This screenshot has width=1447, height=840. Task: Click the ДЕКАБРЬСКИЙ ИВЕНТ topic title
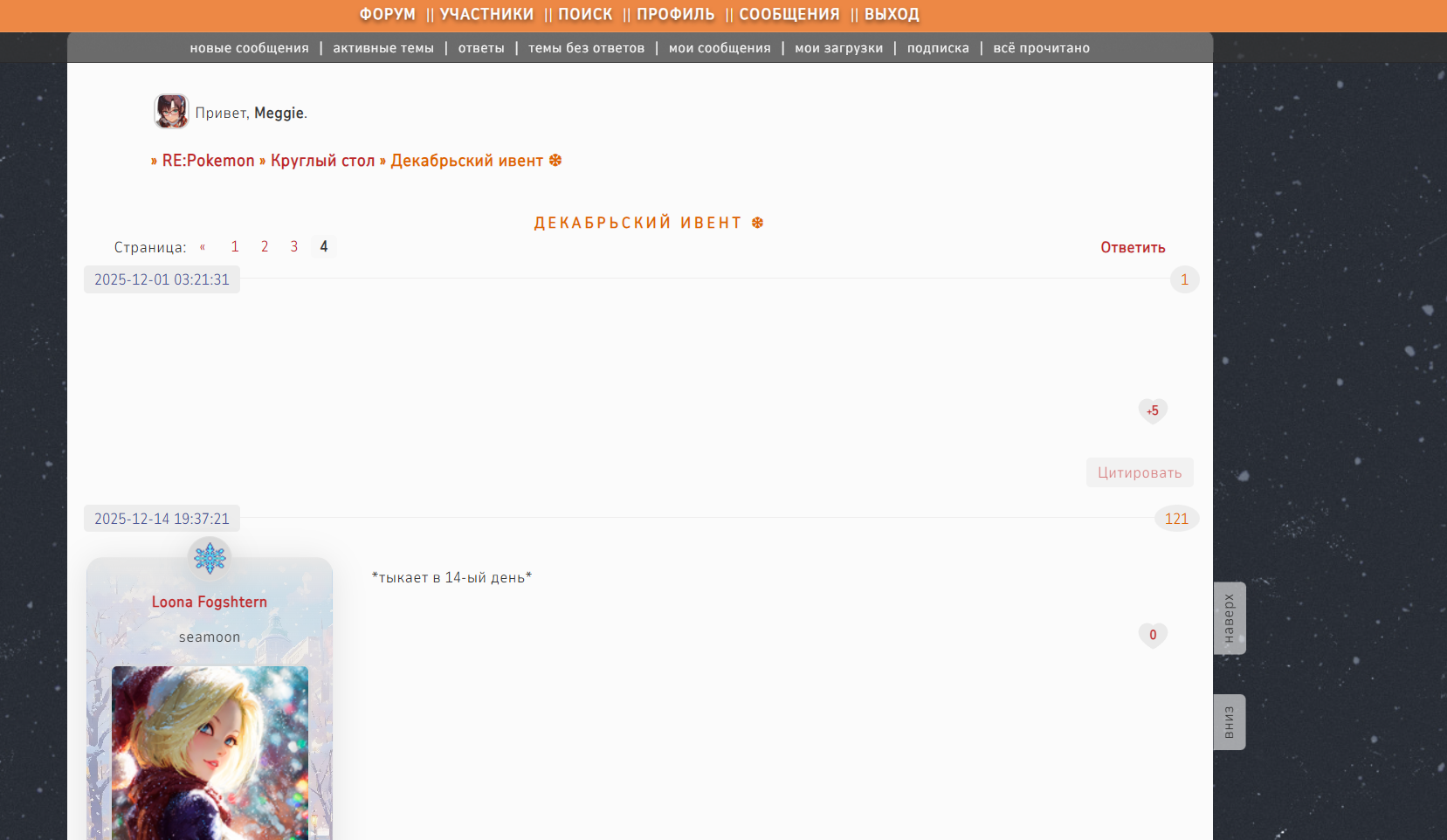(x=649, y=223)
